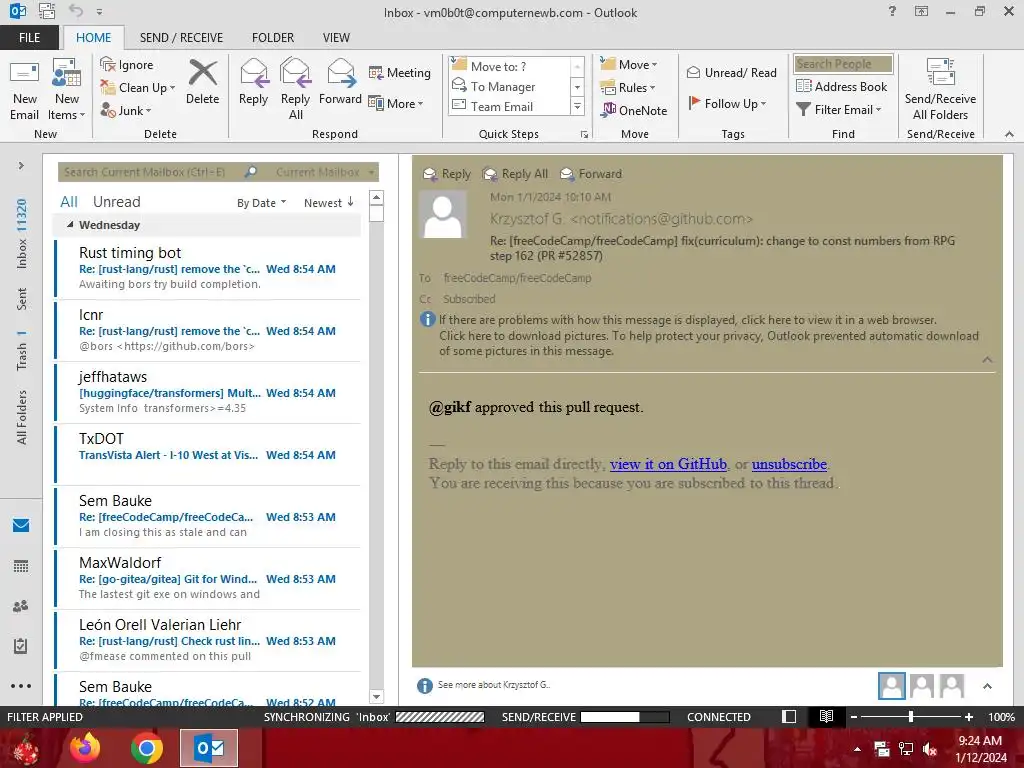Click the ribbon Forward icon
Screen dimensions: 1024x768
coord(340,82)
